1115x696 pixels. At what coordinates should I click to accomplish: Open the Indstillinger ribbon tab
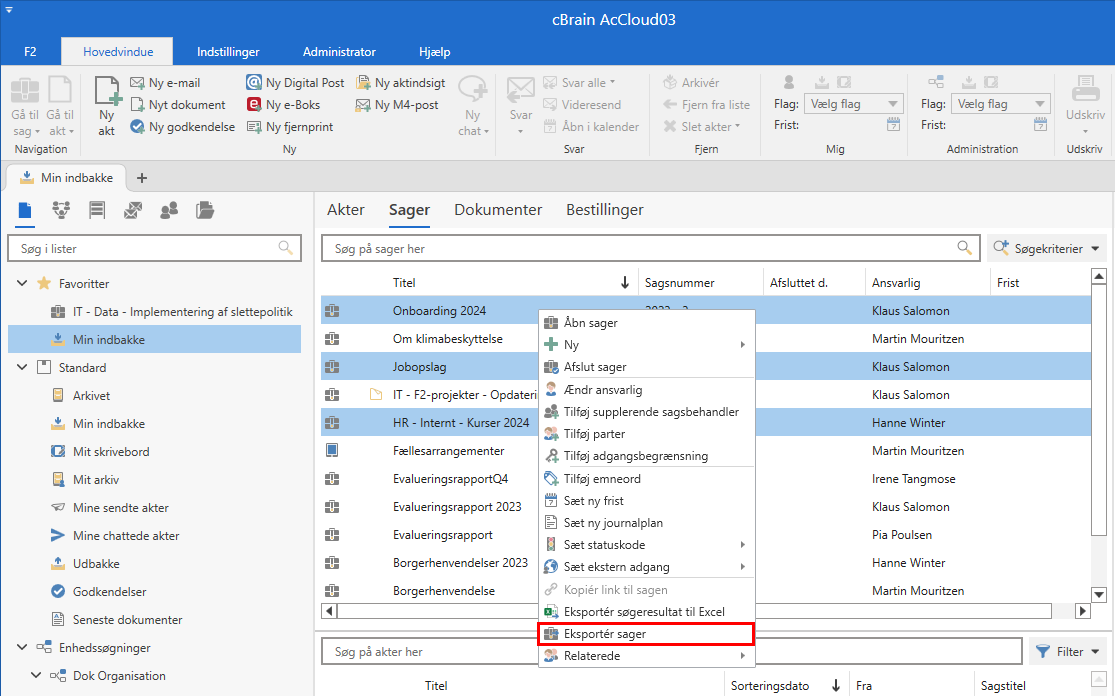coord(228,51)
